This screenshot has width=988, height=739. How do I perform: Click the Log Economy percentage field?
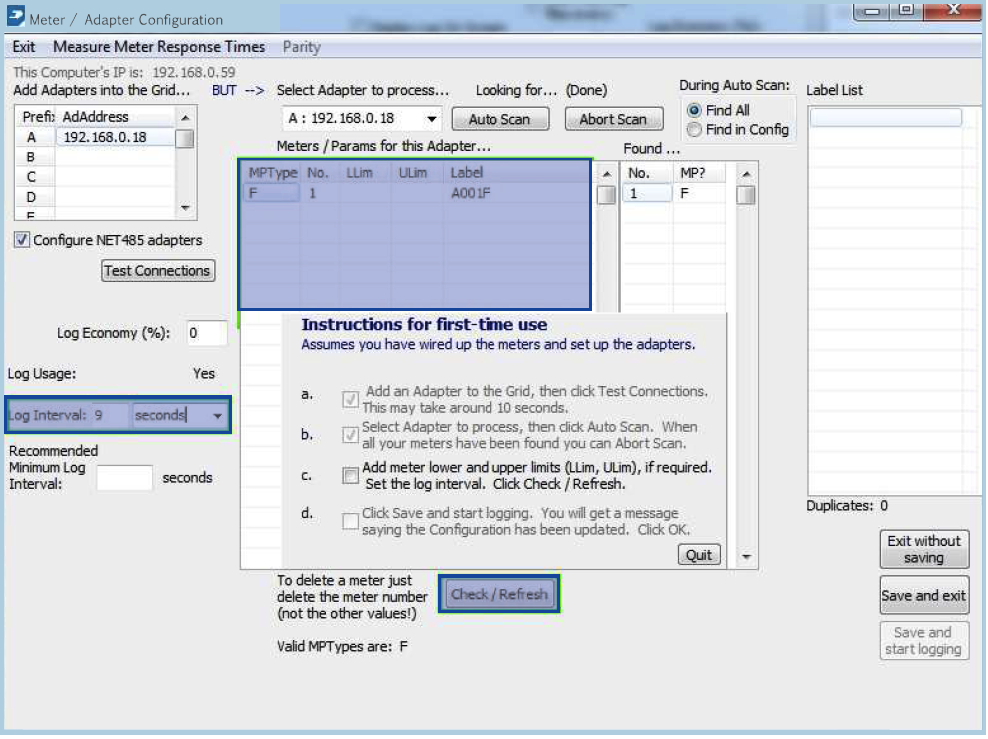(x=206, y=334)
